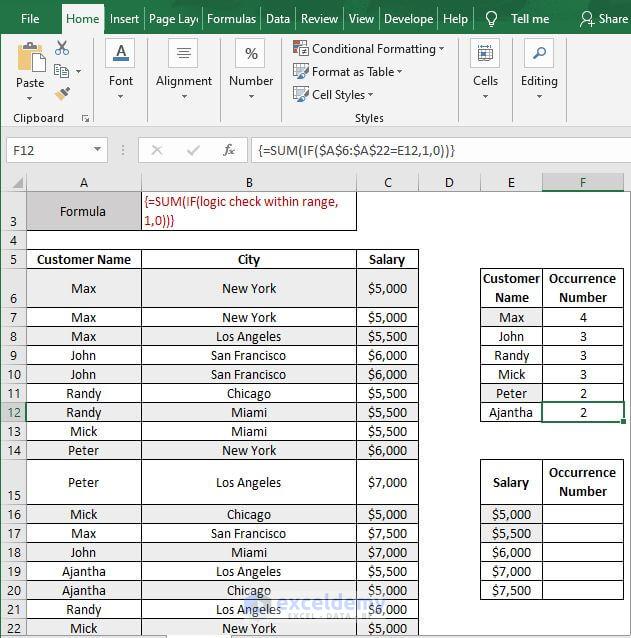631x638 pixels.
Task: Select the Formula label cell
Action: tap(84, 211)
